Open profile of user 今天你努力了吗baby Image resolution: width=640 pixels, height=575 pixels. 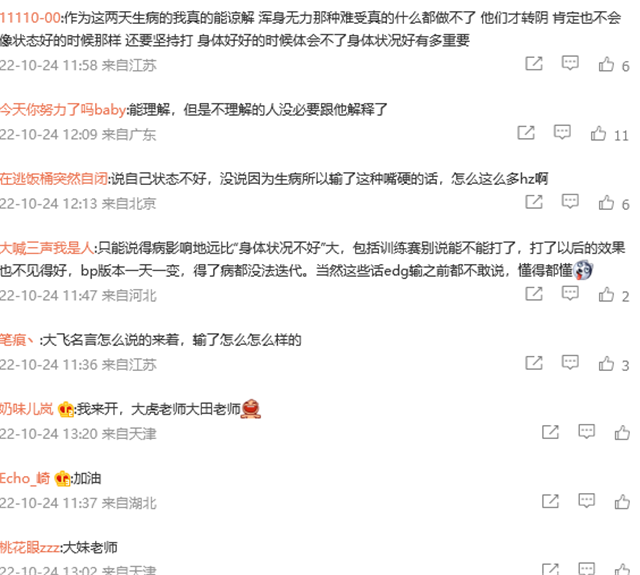coord(63,109)
